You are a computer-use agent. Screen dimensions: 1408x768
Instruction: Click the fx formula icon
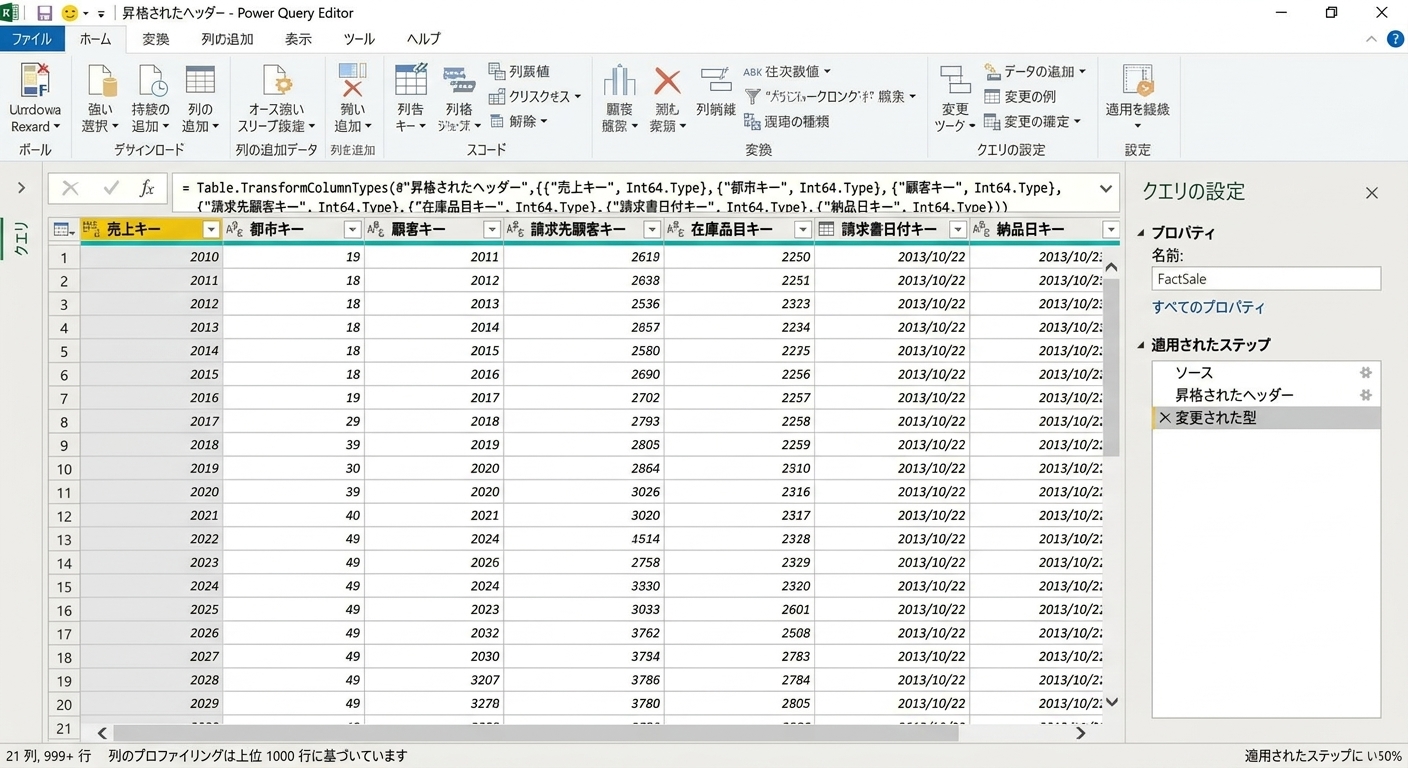click(x=146, y=189)
